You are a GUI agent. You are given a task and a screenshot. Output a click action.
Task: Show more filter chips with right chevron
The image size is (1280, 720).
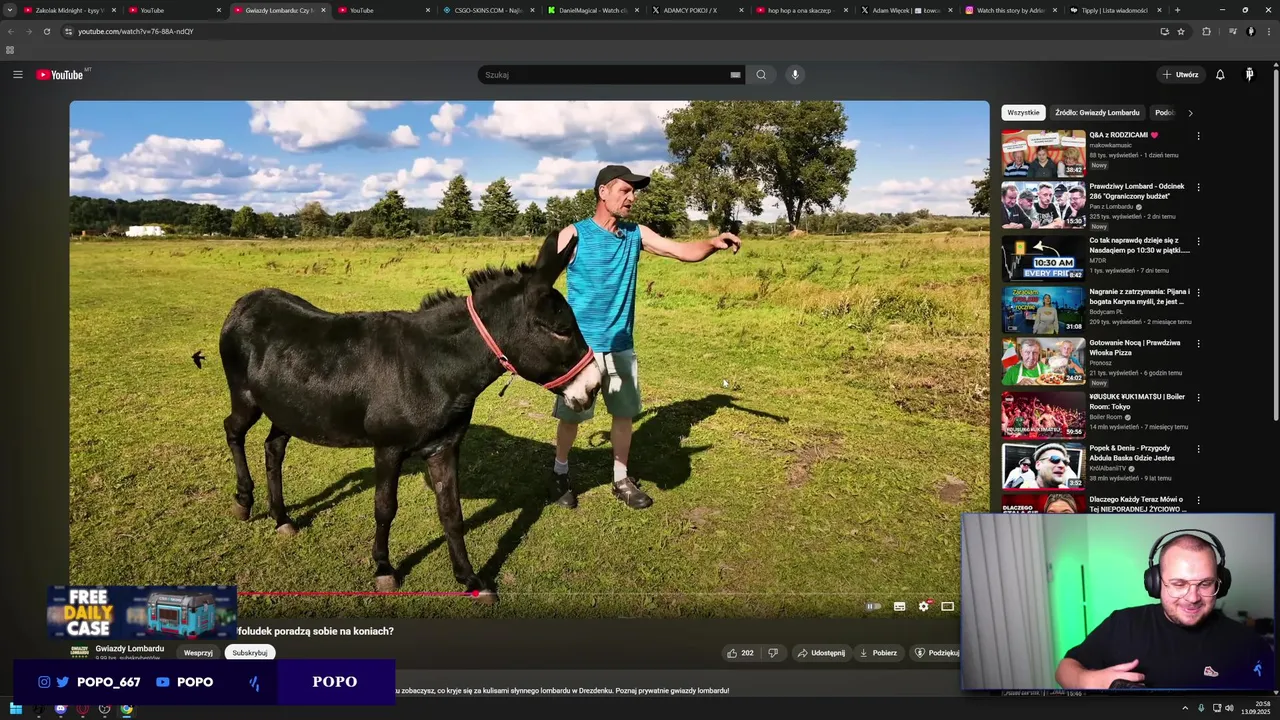click(1190, 113)
